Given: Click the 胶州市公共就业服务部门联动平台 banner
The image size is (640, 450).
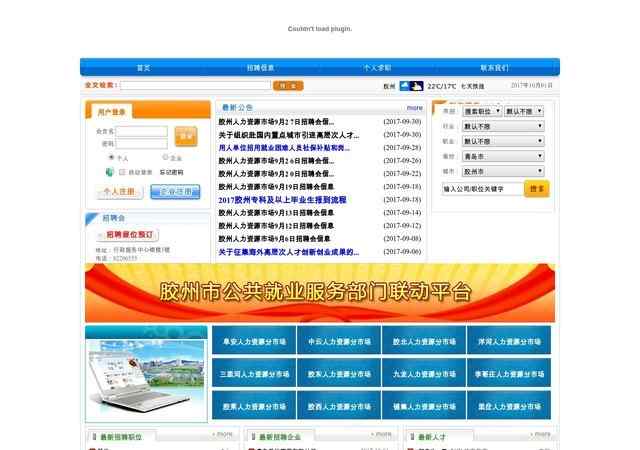Looking at the screenshot, I should pos(320,292).
